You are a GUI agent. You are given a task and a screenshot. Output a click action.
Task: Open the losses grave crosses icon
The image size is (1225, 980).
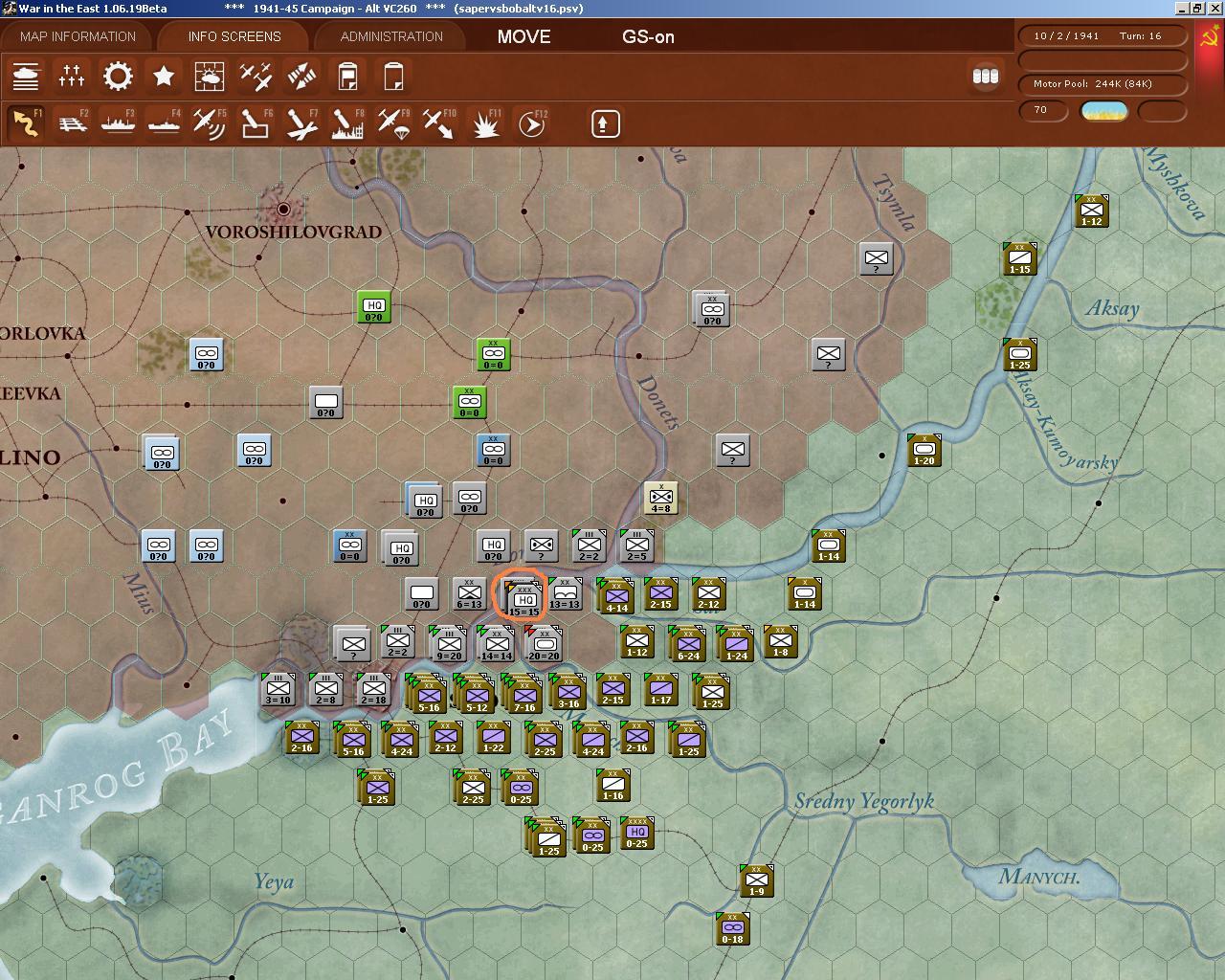[x=72, y=76]
